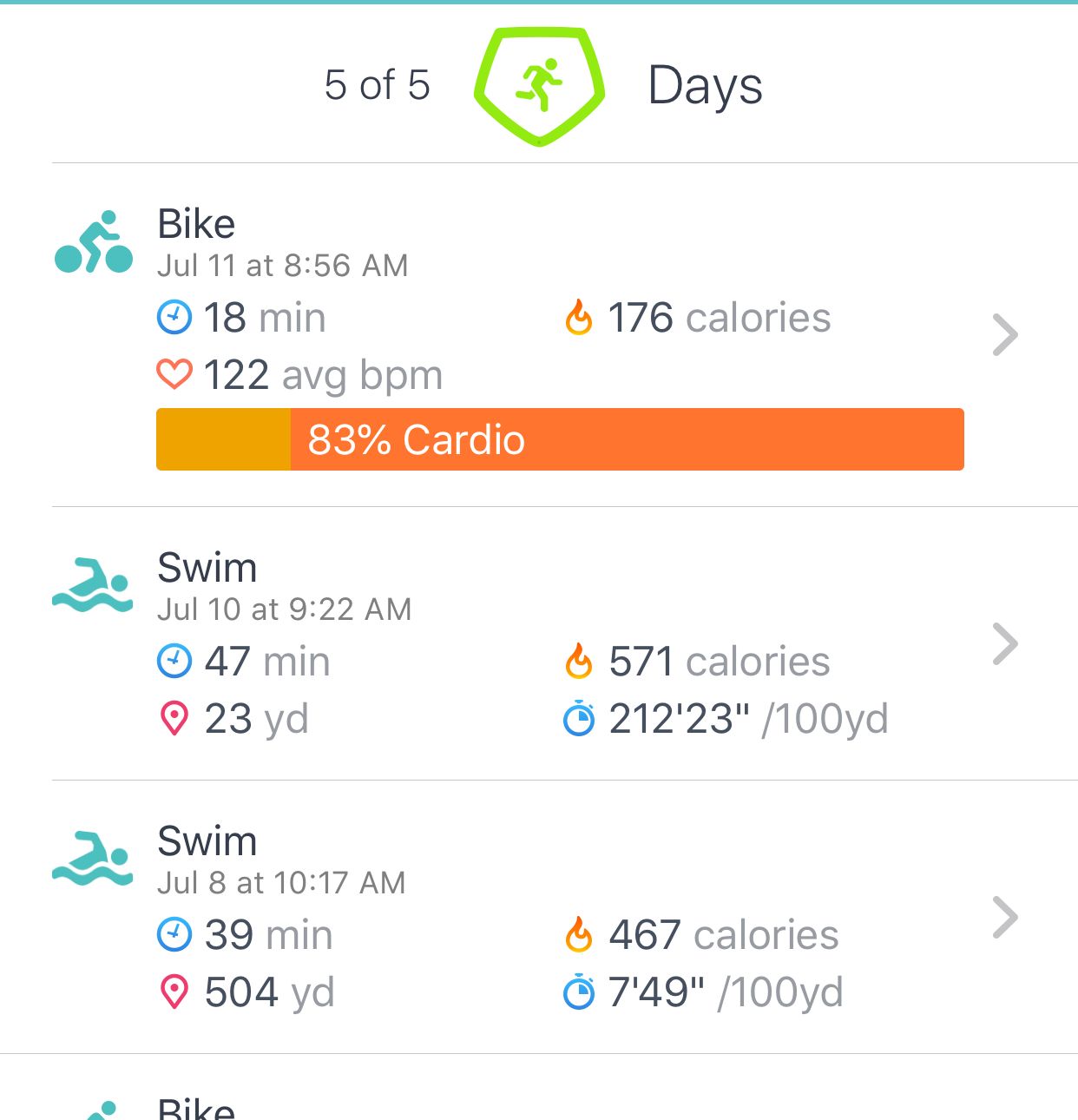Tap the flame icon beside 176 calories
The width and height of the screenshot is (1078, 1120).
579,318
